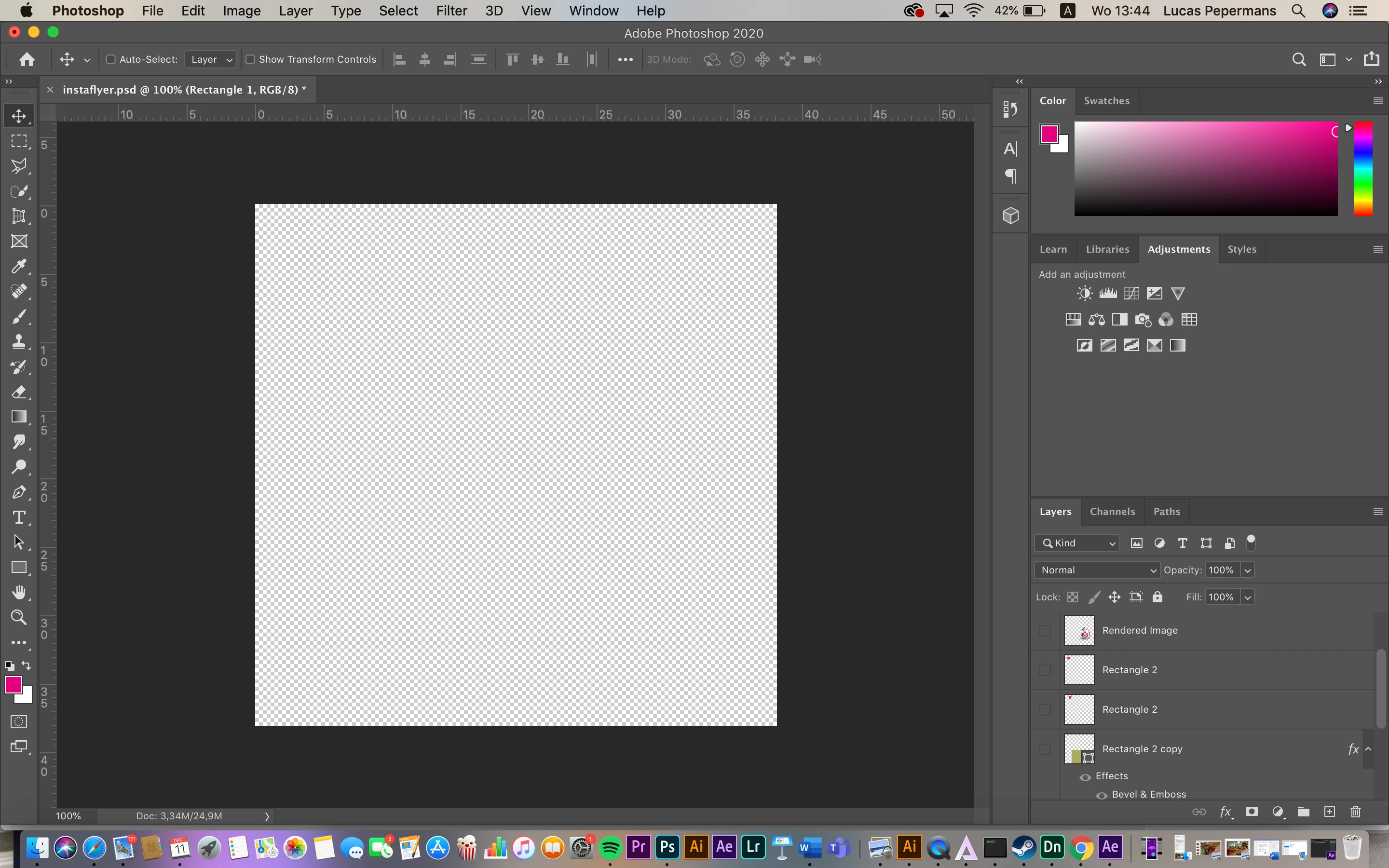Pick the Eyedropper tool
The width and height of the screenshot is (1389, 868).
tap(19, 266)
